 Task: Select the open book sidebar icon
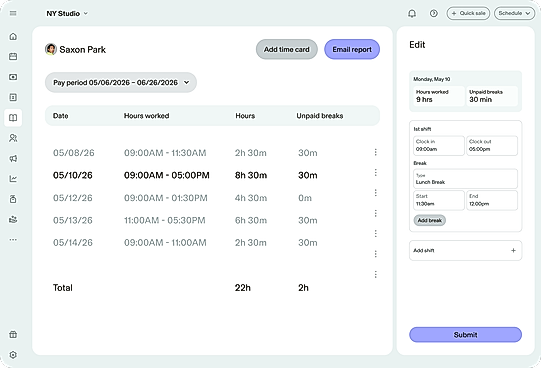click(x=13, y=118)
